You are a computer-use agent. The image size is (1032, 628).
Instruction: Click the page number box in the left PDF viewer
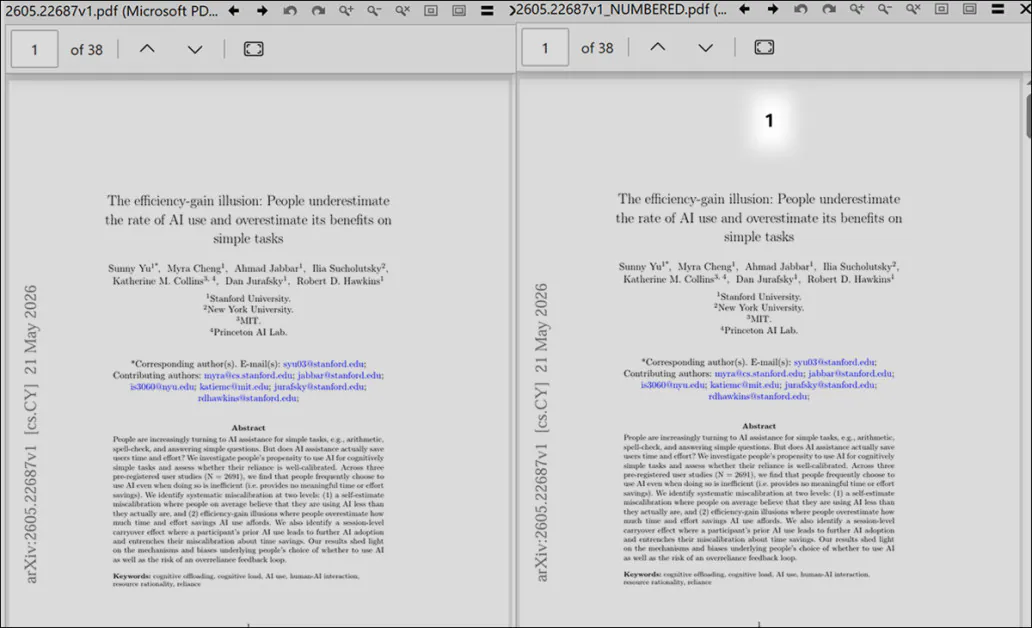coord(34,49)
